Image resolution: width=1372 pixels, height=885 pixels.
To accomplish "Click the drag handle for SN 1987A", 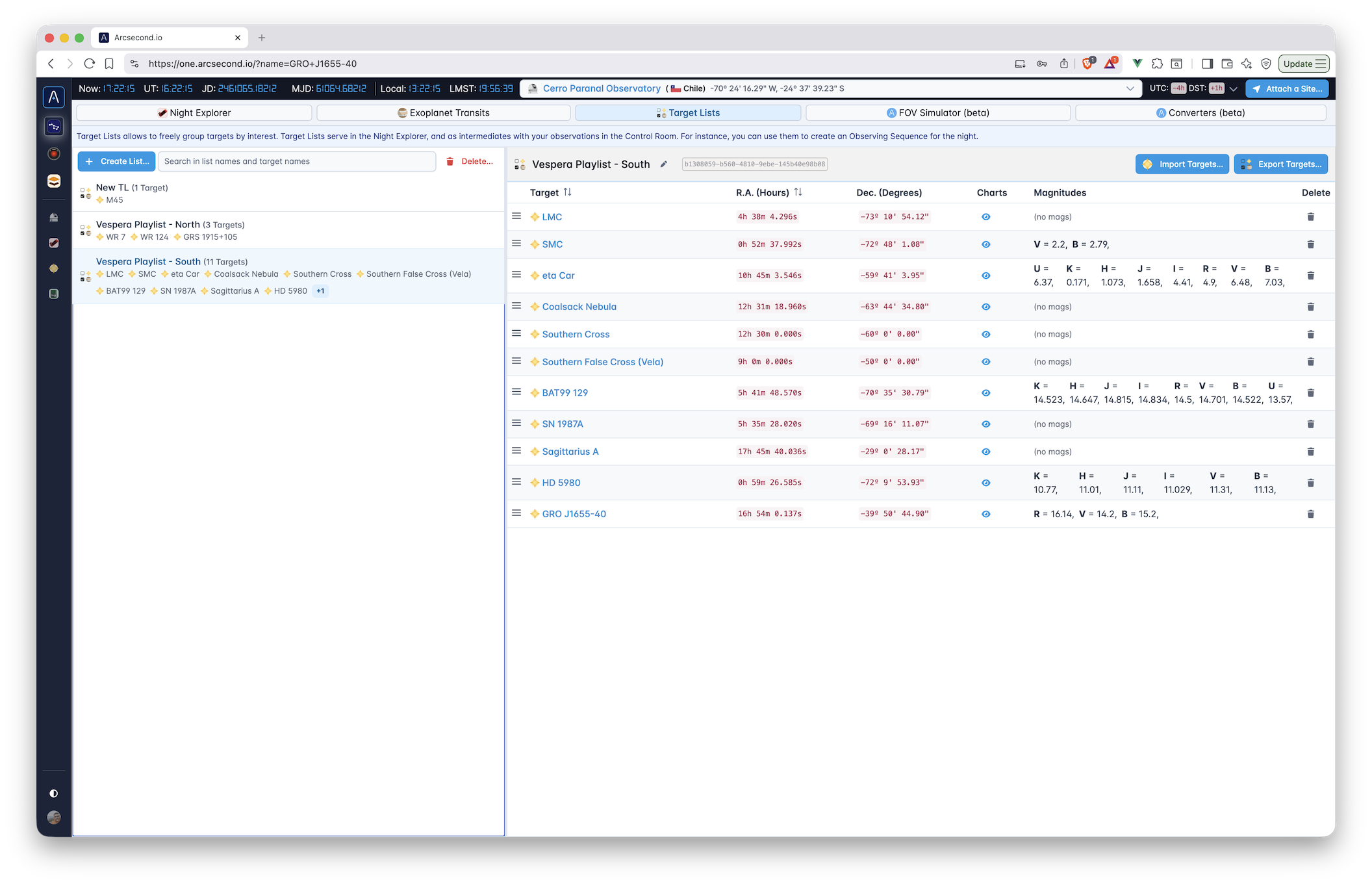I will 516,423.
